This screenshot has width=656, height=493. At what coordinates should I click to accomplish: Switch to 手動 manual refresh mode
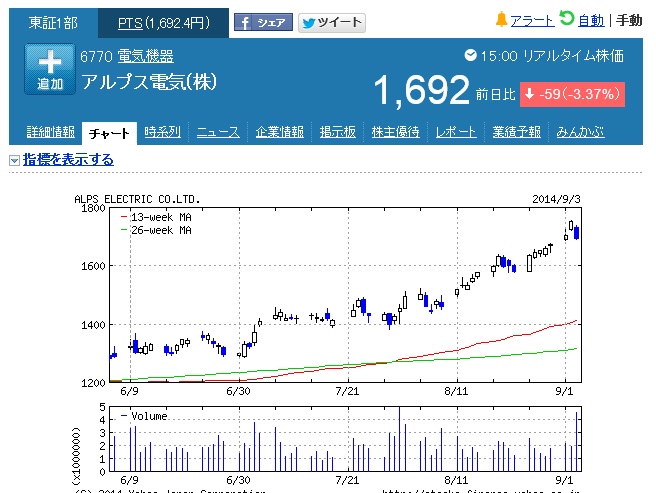click(x=628, y=21)
